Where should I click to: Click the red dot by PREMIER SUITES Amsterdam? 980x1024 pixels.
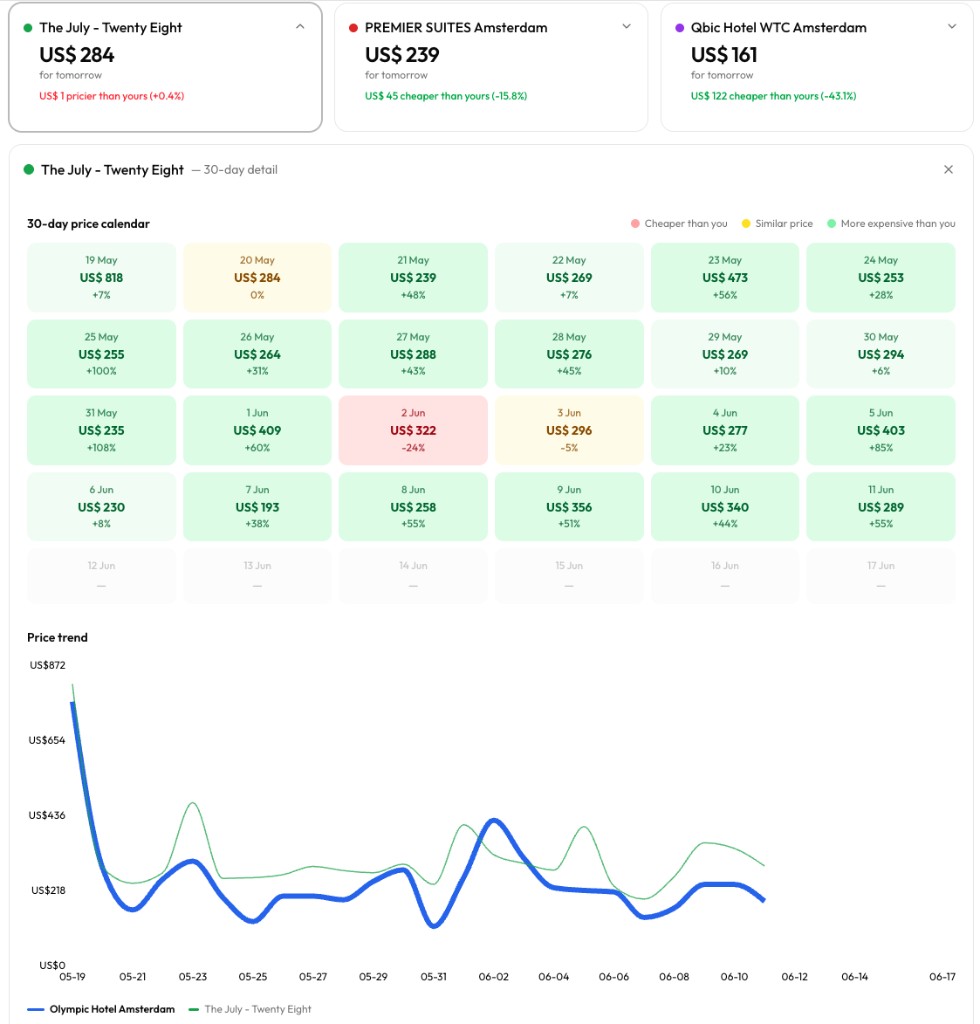[x=353, y=28]
